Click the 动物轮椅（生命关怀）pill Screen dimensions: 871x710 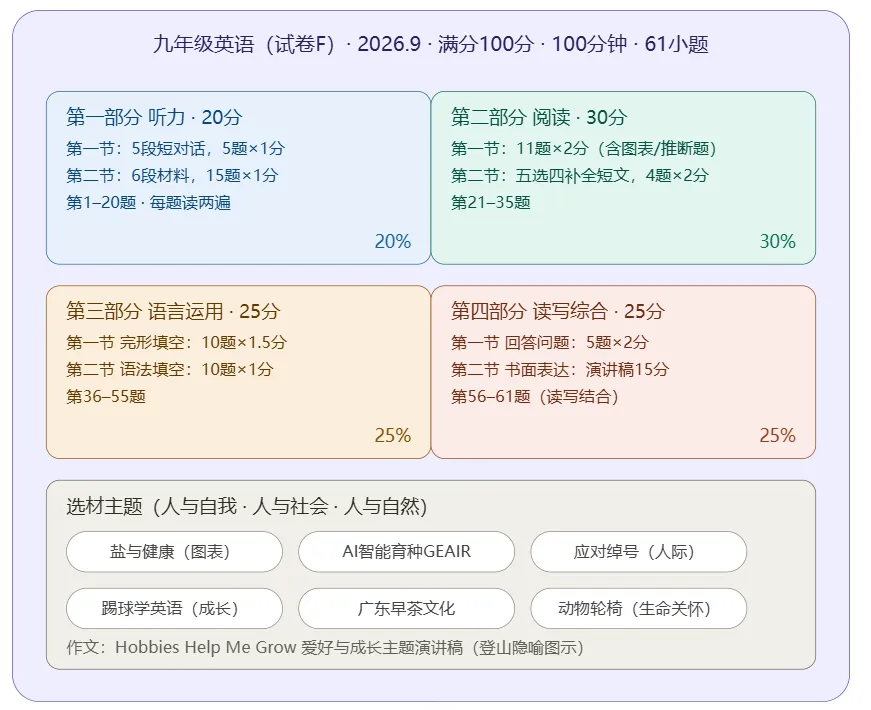pyautogui.click(x=639, y=608)
